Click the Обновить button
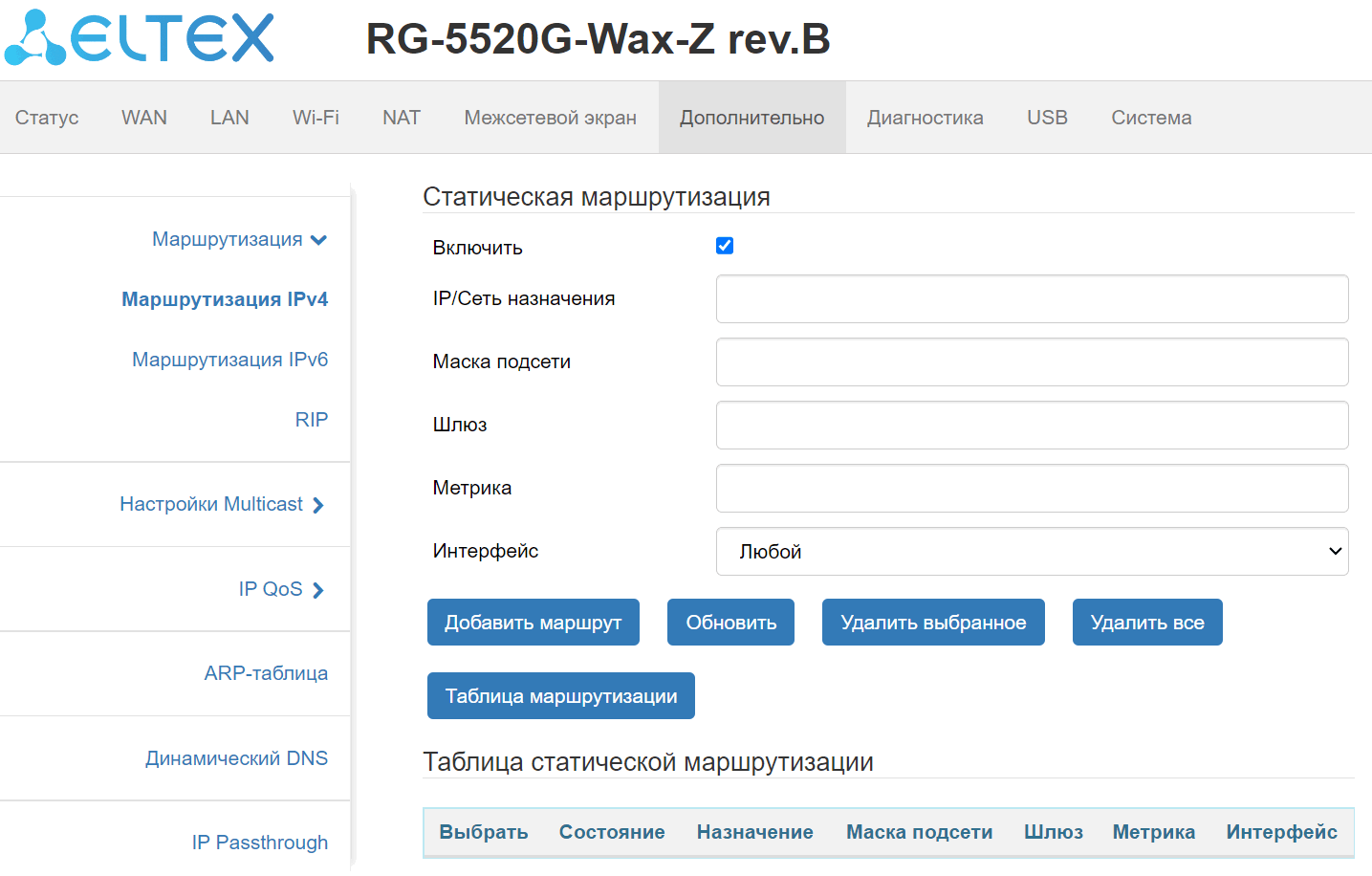 (731, 623)
